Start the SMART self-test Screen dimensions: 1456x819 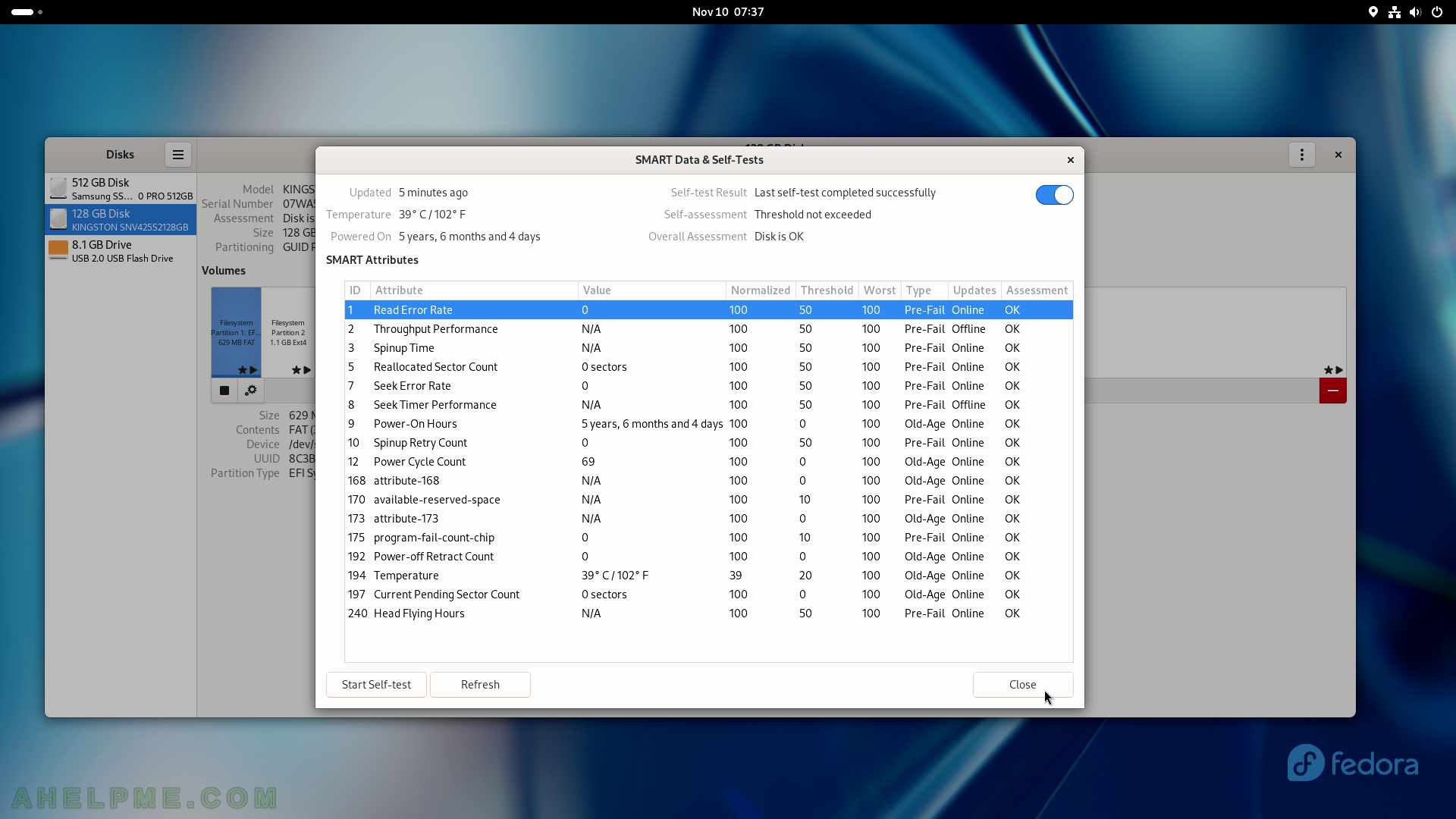tap(376, 685)
